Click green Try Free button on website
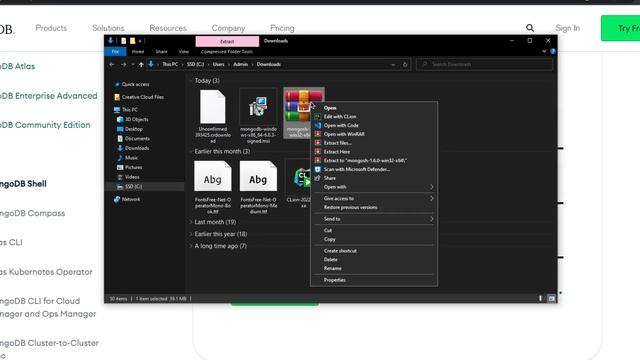The width and height of the screenshot is (640, 360). point(620,28)
